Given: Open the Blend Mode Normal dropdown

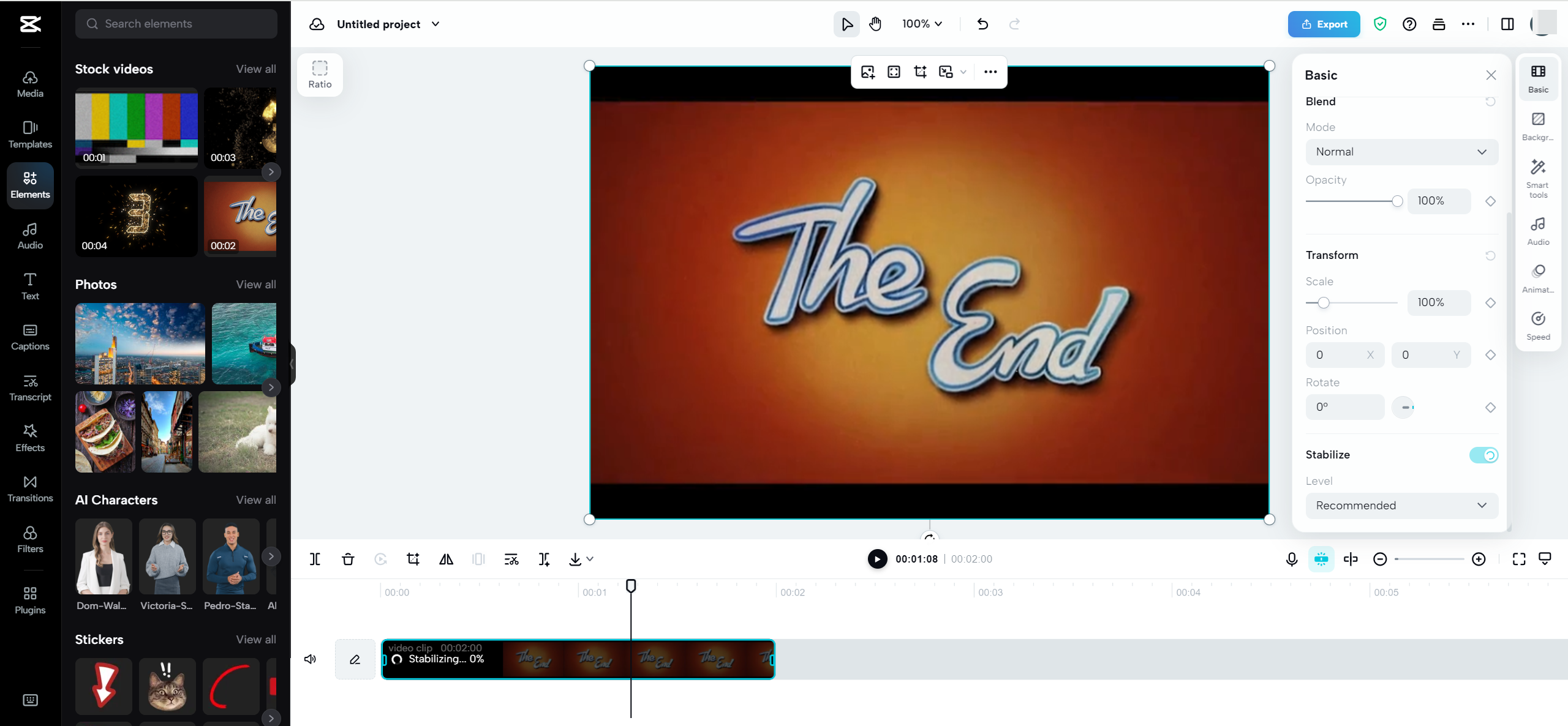Looking at the screenshot, I should [x=1401, y=152].
